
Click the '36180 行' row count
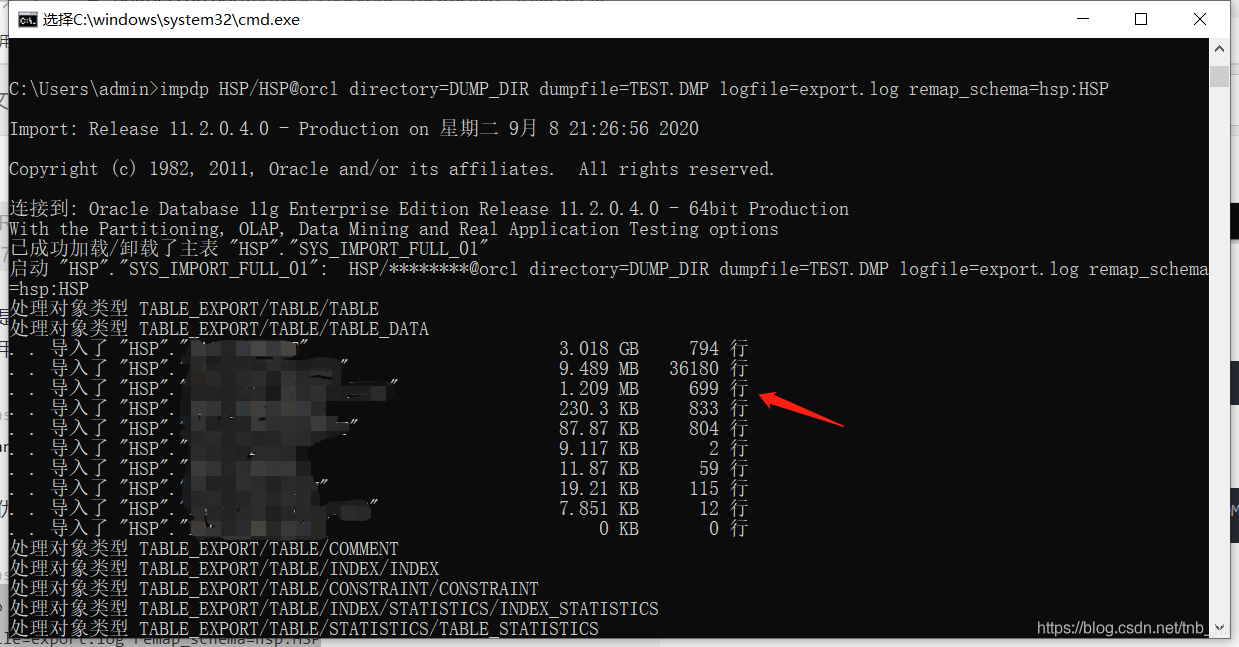point(708,369)
